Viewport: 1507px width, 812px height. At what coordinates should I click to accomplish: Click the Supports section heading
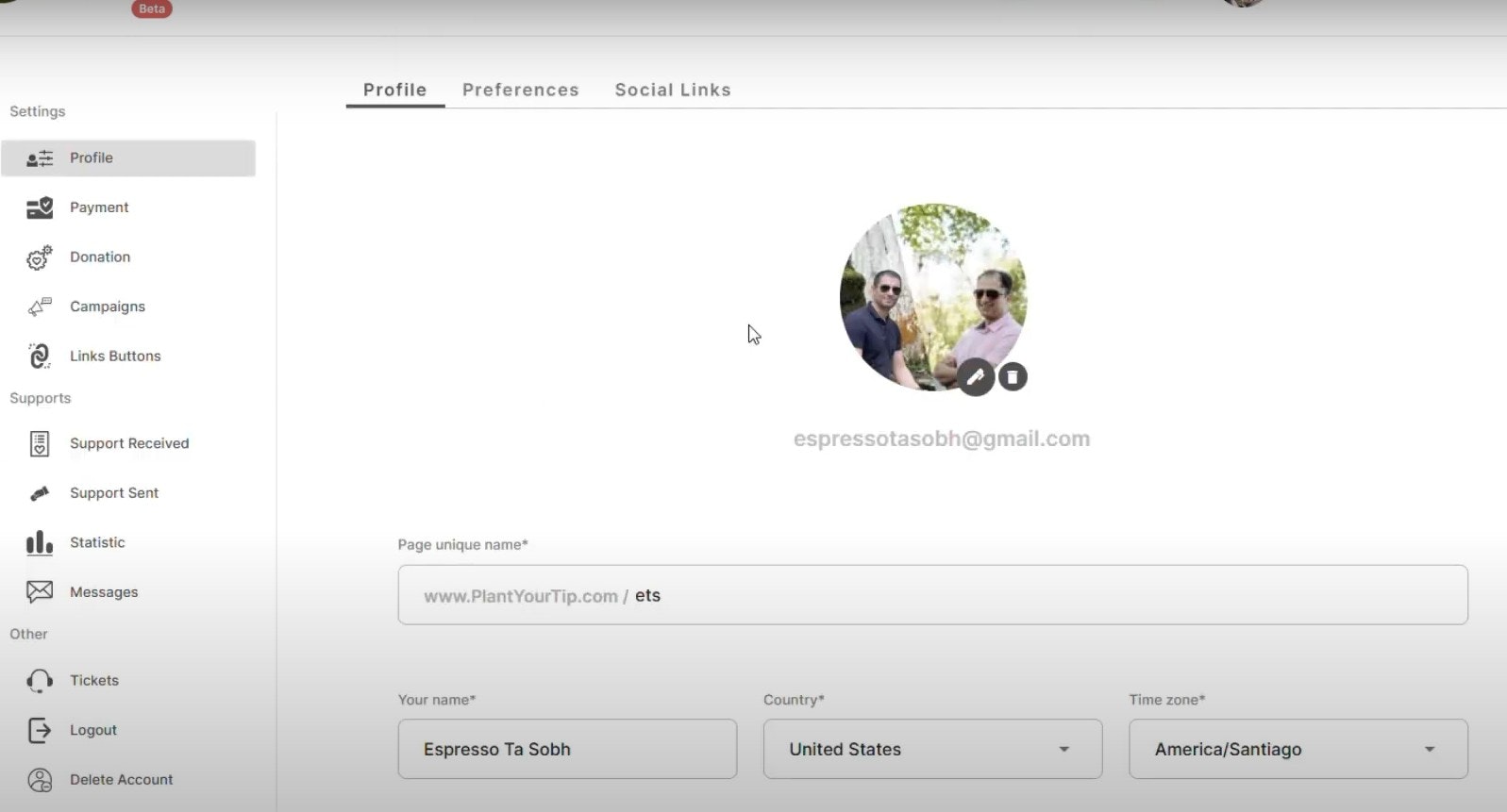(41, 398)
